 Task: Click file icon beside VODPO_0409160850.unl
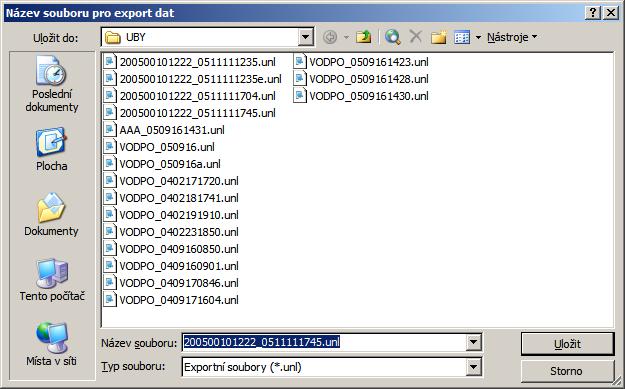click(110, 249)
